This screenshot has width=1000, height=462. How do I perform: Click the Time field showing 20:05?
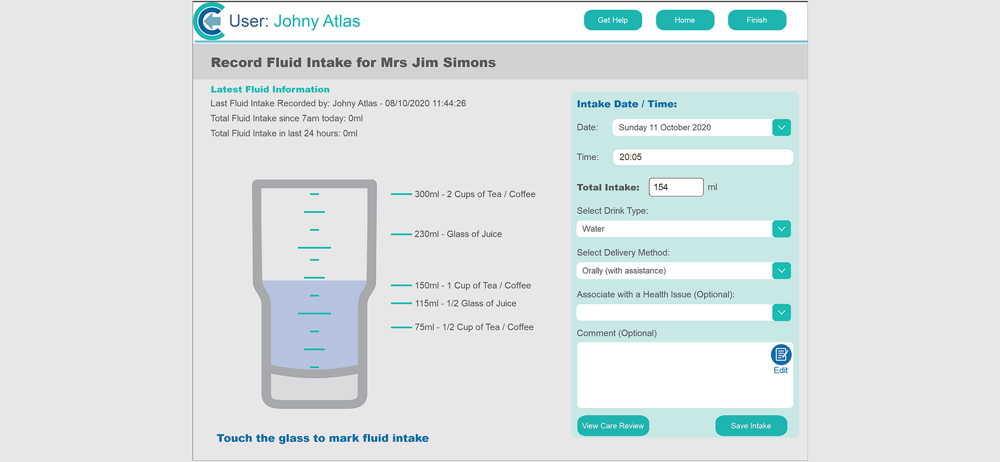[703, 158]
